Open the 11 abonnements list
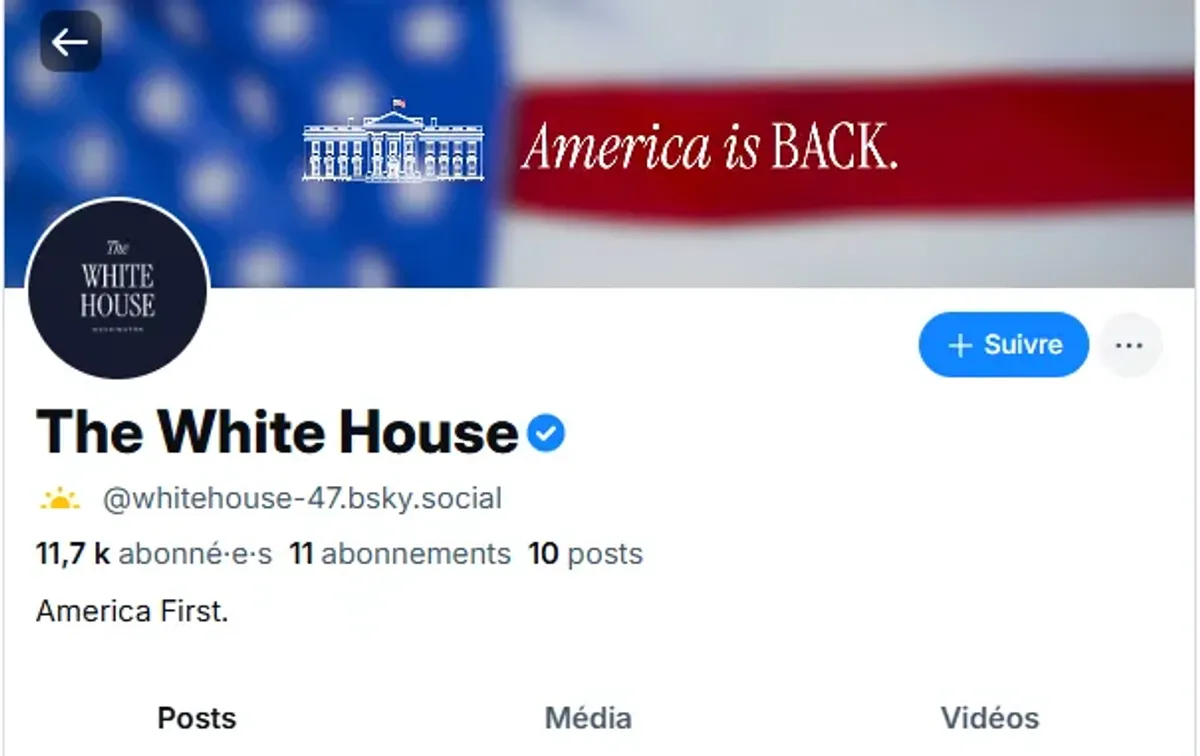 click(400, 554)
